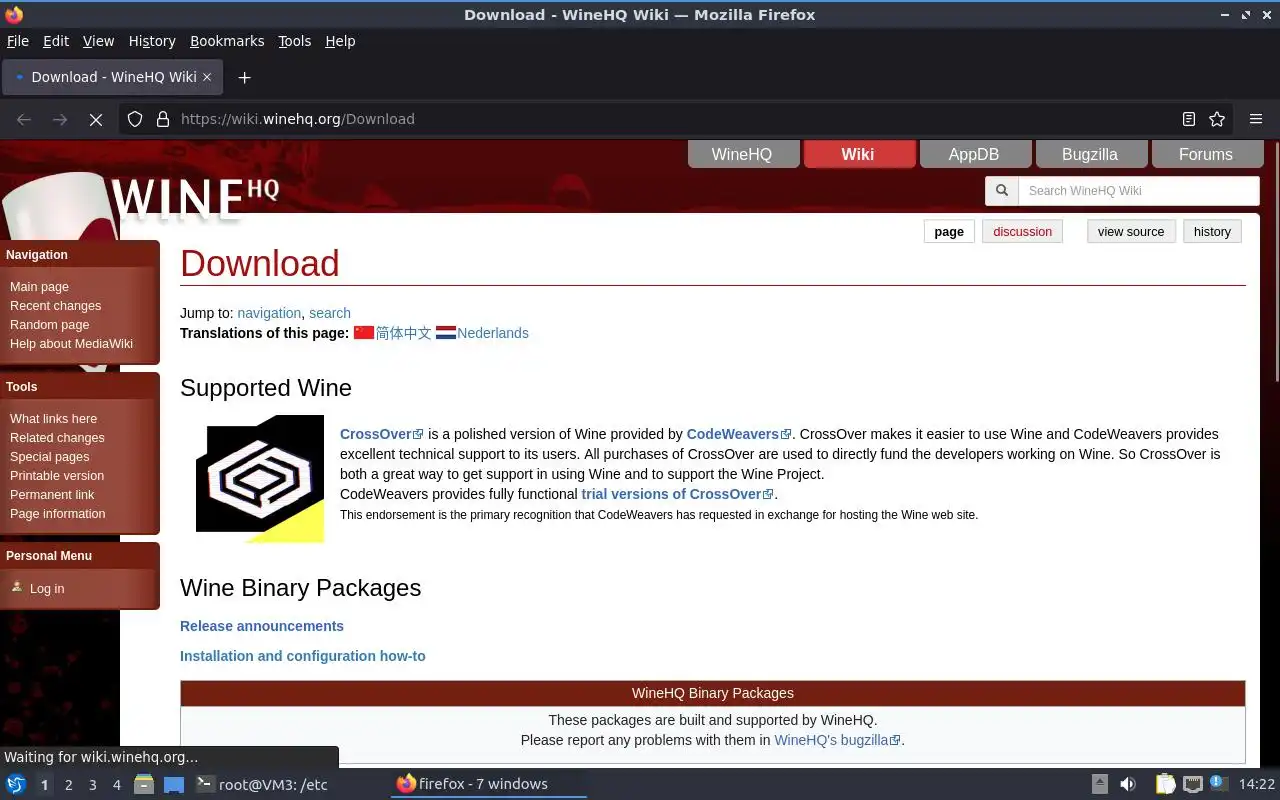Open the volume control in system tray
Viewport: 1280px width, 800px height.
tap(1127, 784)
